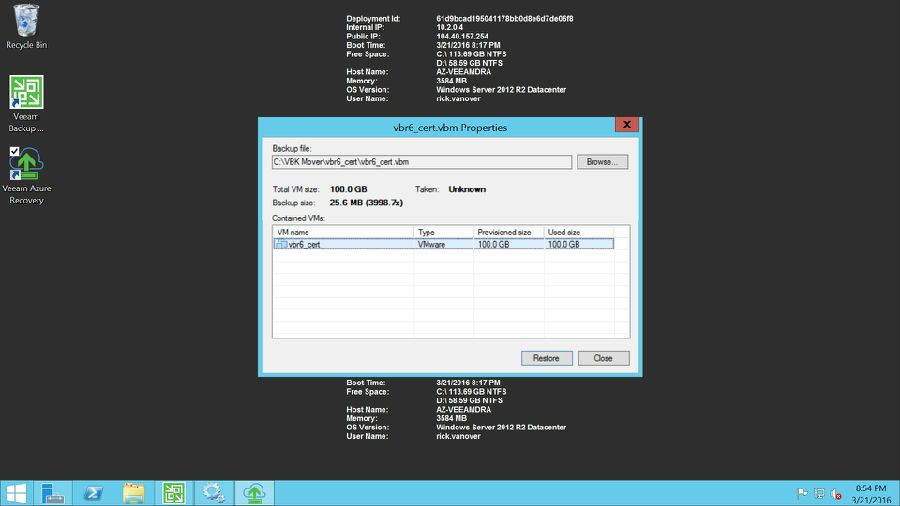Viewport: 900px width, 506px height.
Task: Click the 100.0 GB used size cell
Action: point(564,244)
